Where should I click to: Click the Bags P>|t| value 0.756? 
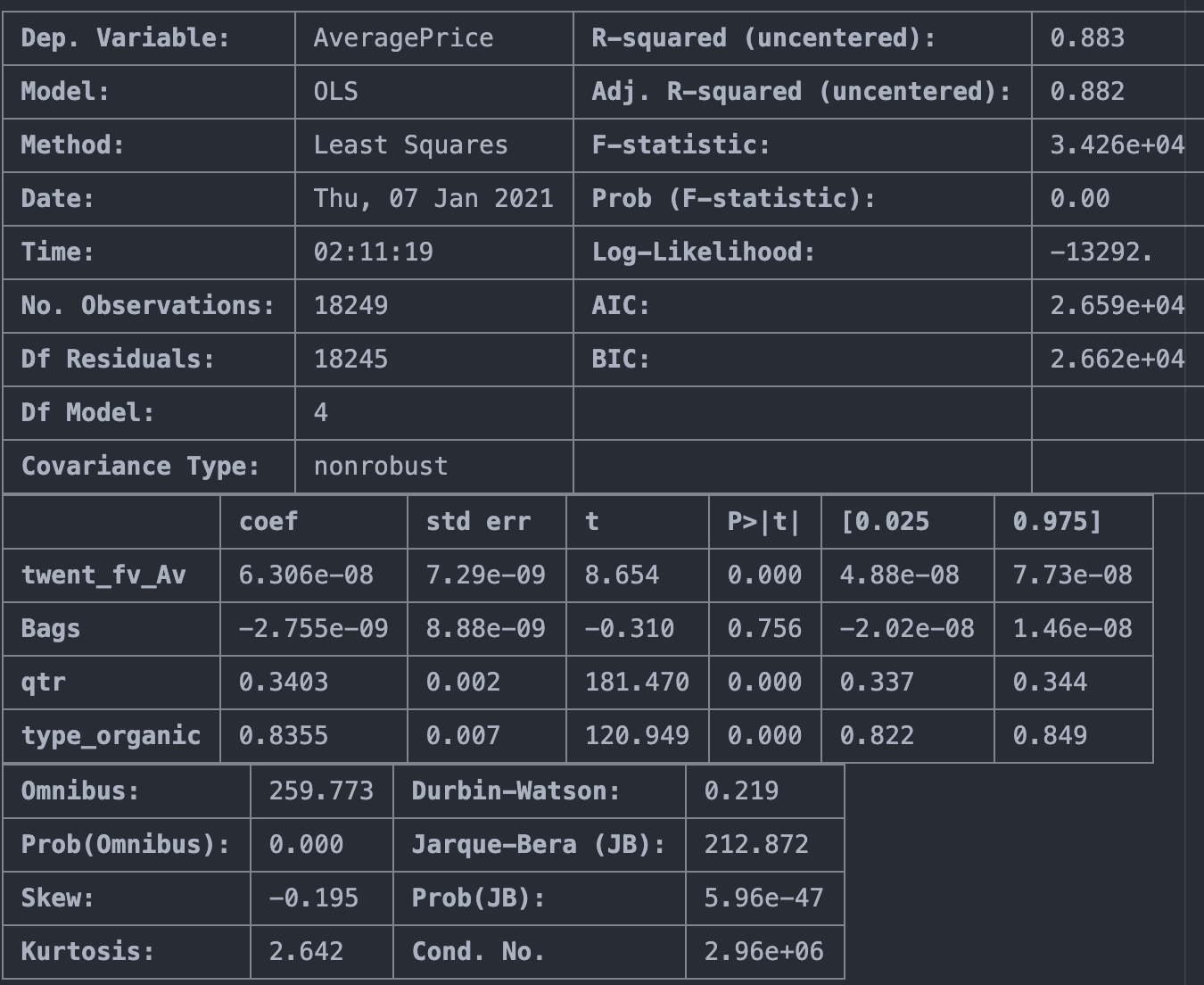764,629
